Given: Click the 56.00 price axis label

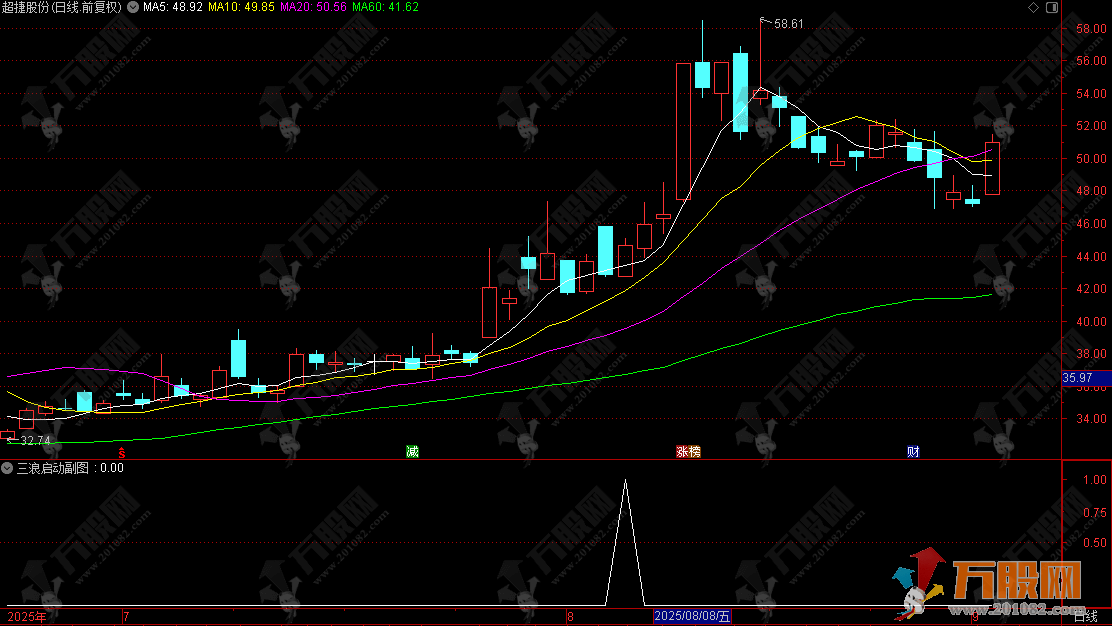Looking at the screenshot, I should 1091,61.
